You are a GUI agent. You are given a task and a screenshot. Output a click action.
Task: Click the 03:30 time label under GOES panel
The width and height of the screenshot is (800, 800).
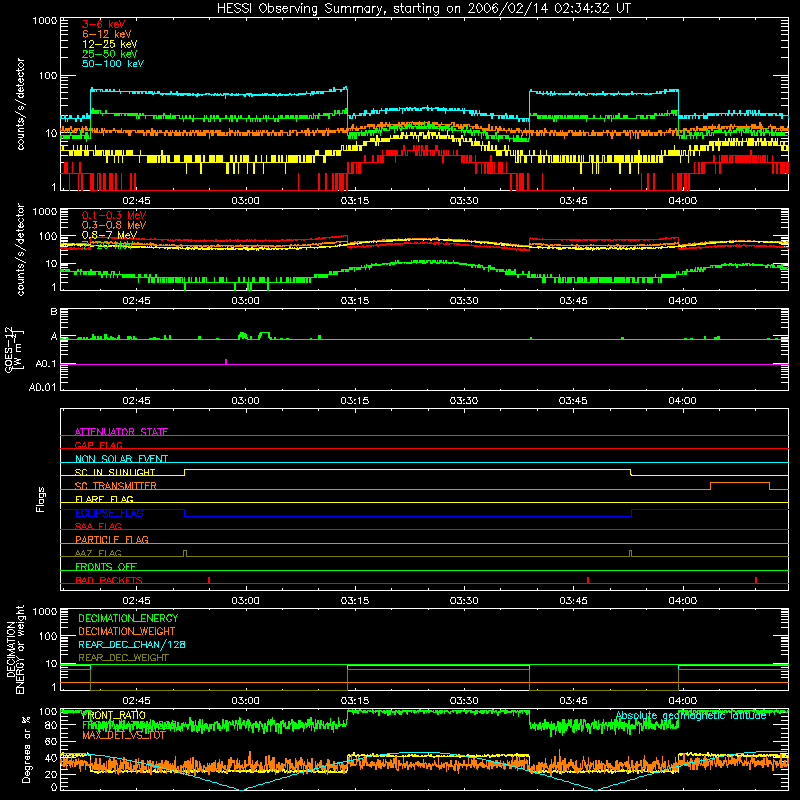[464, 401]
